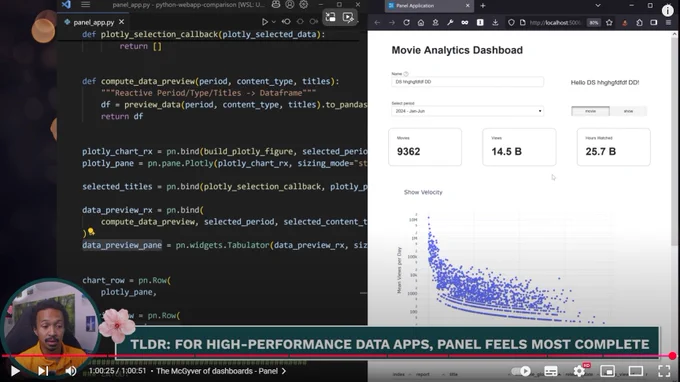Switch to miniplayer mode
The height and width of the screenshot is (382, 680).
(608, 371)
